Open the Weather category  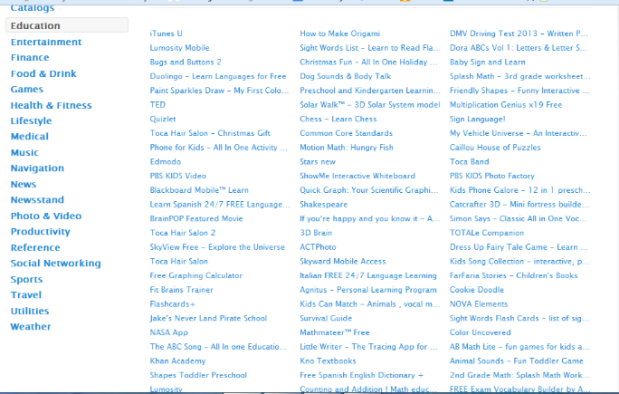pos(31,326)
